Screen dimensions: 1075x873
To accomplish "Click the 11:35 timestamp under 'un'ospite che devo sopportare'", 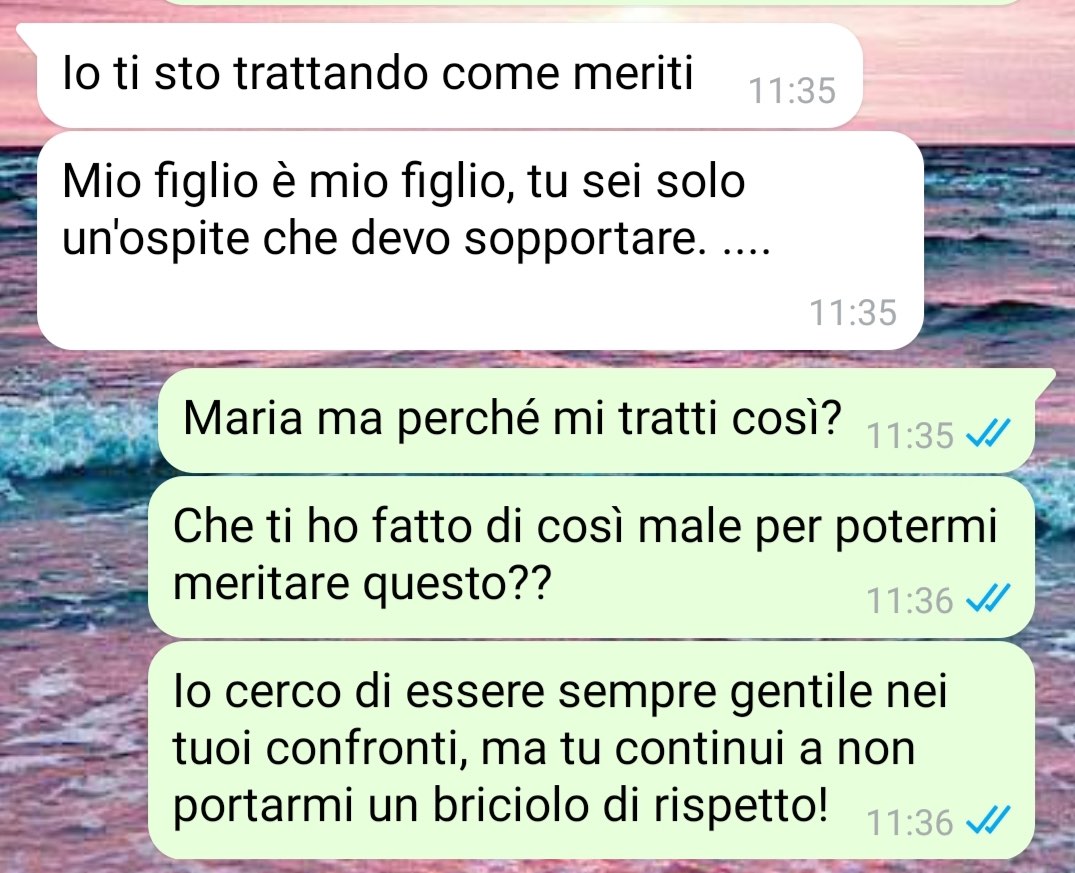I will tap(853, 313).
